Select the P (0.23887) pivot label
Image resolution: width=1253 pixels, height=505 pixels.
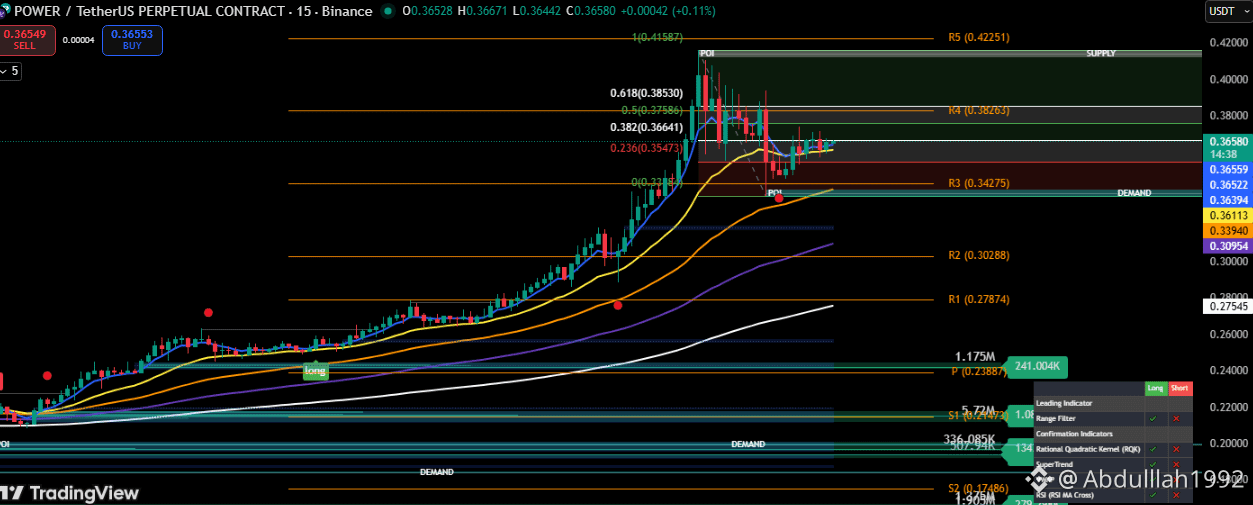click(980, 371)
